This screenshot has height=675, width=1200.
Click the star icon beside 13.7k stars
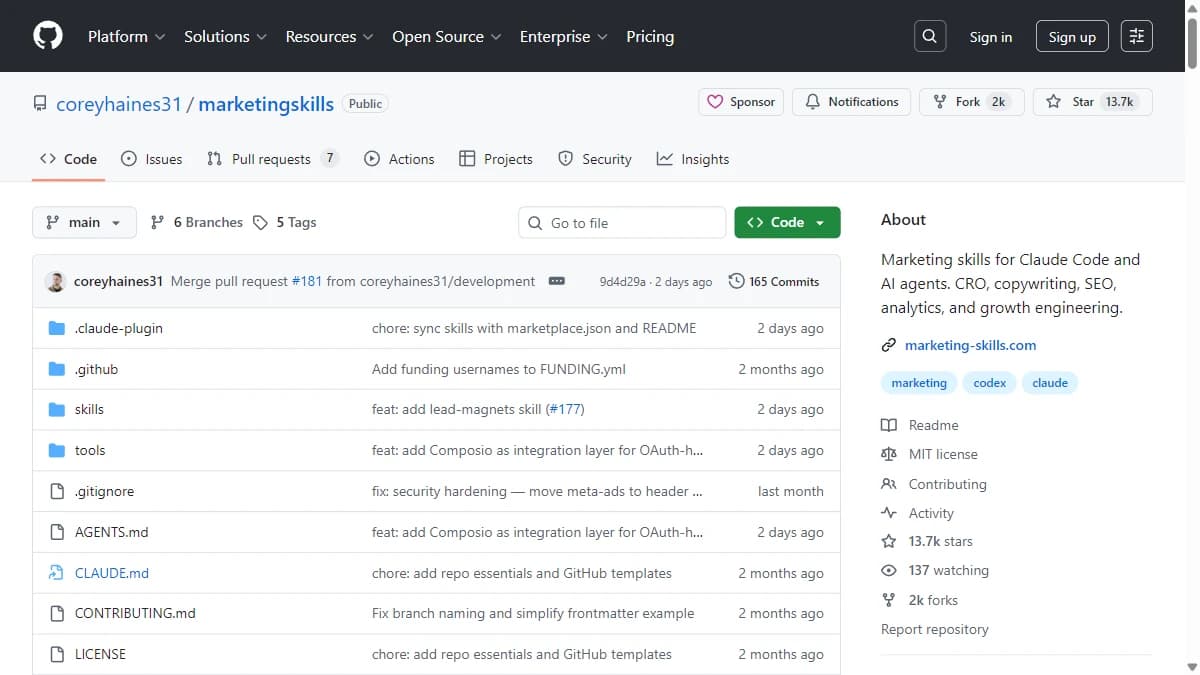pyautogui.click(x=889, y=541)
